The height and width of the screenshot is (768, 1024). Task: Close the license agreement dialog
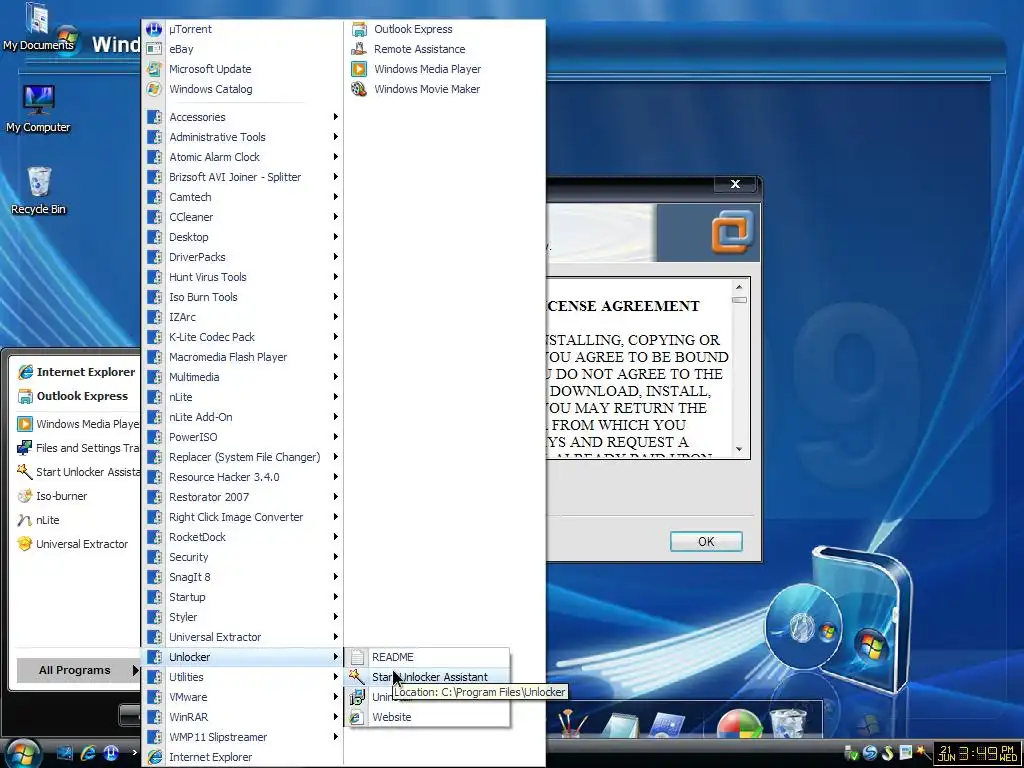(x=735, y=184)
